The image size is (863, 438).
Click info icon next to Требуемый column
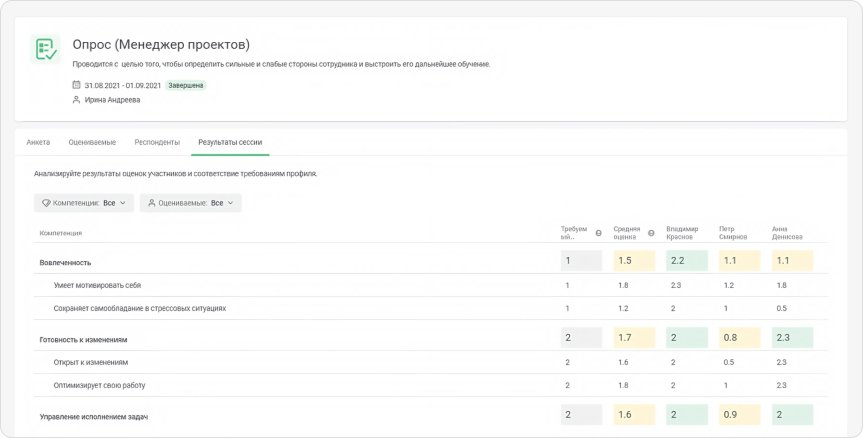click(598, 233)
